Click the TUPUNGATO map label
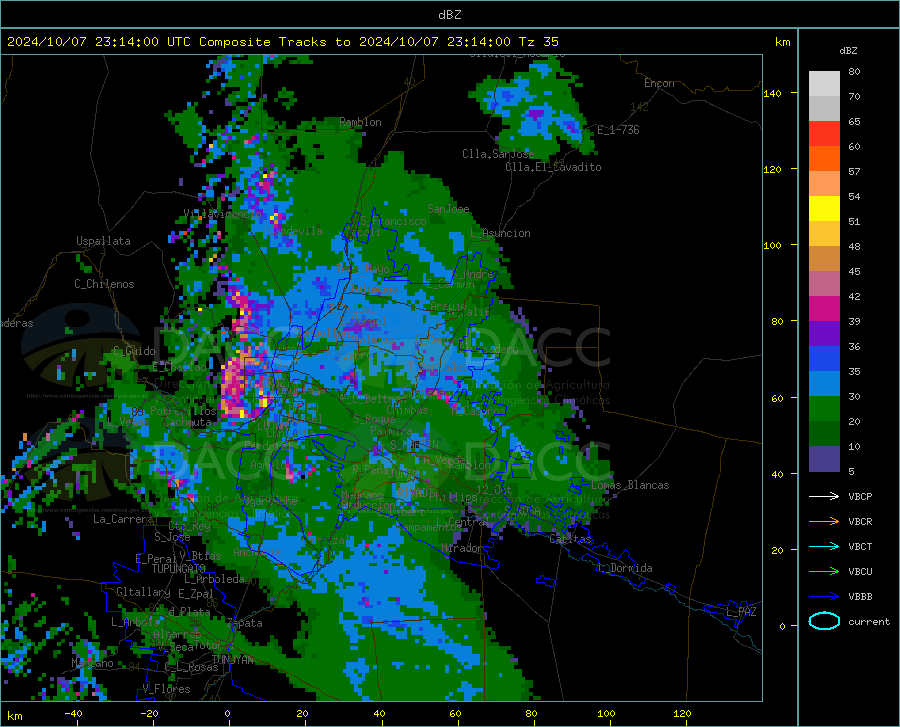900x727 pixels. [179, 569]
